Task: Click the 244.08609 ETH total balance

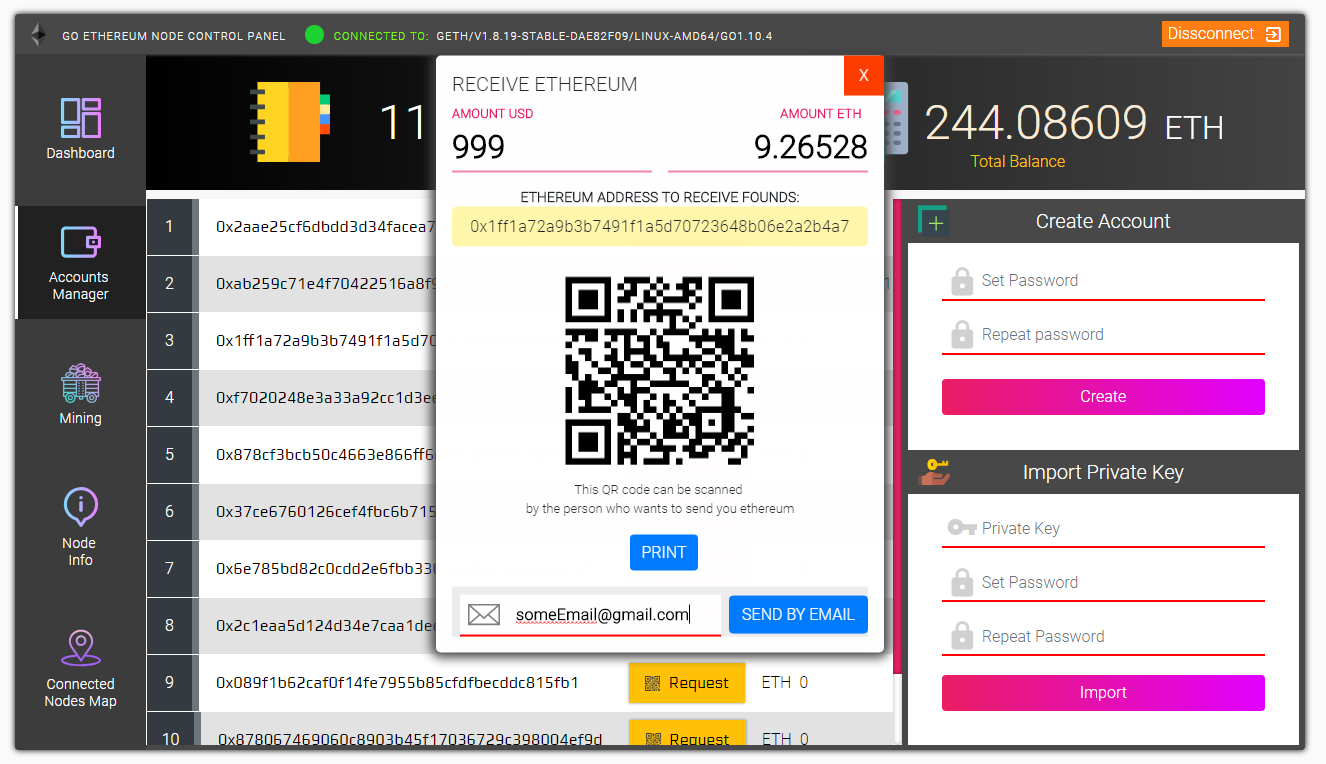Action: click(1074, 124)
